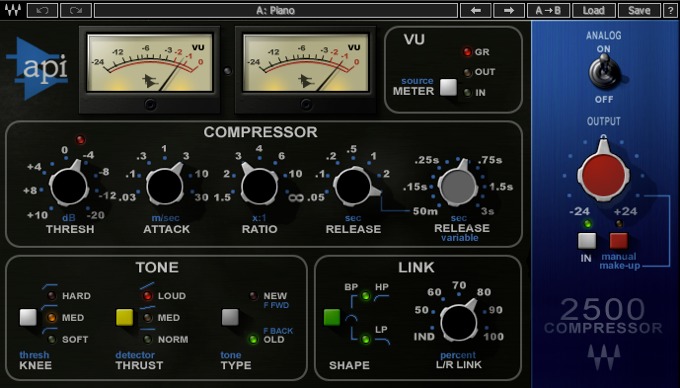Screen dimensions: 680x388
Task: Go to the next preset arrow
Action: 509,10
